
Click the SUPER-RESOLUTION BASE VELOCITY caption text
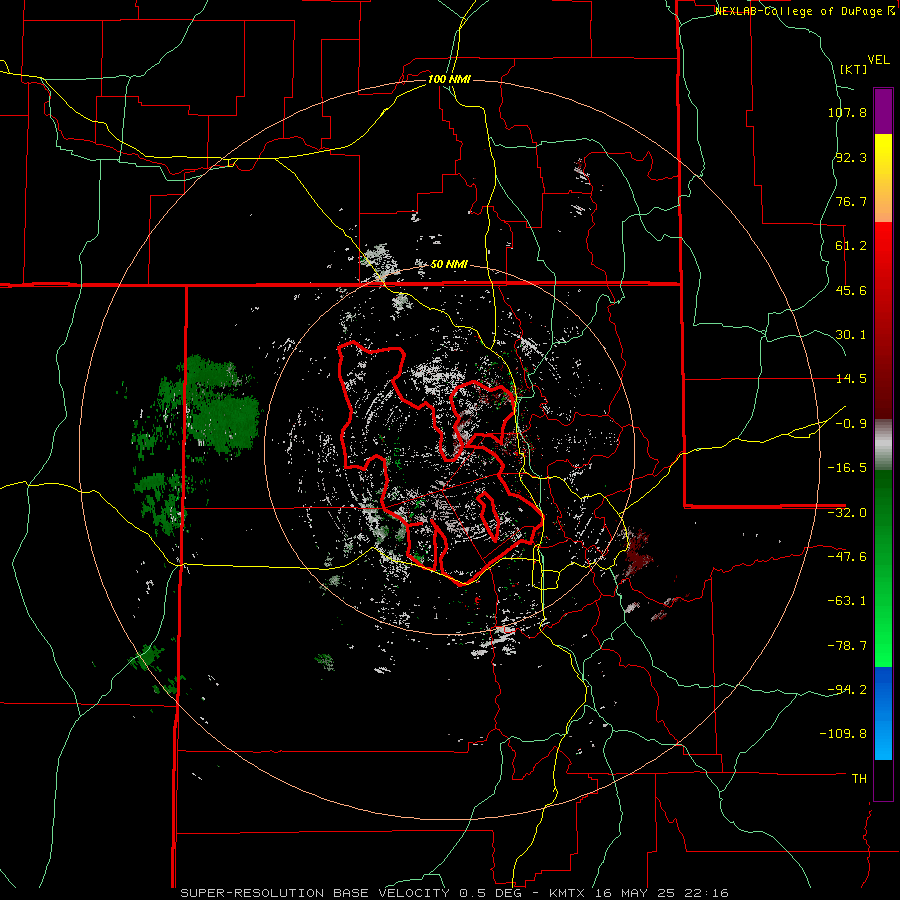point(318,893)
